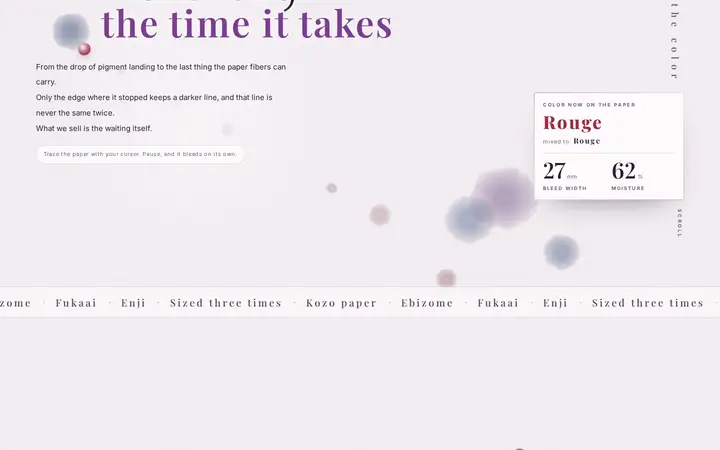Image resolution: width=720 pixels, height=450 pixels.
Task: Click 'Enji' just after 'Ebizome Fukaai'
Action: (x=555, y=303)
